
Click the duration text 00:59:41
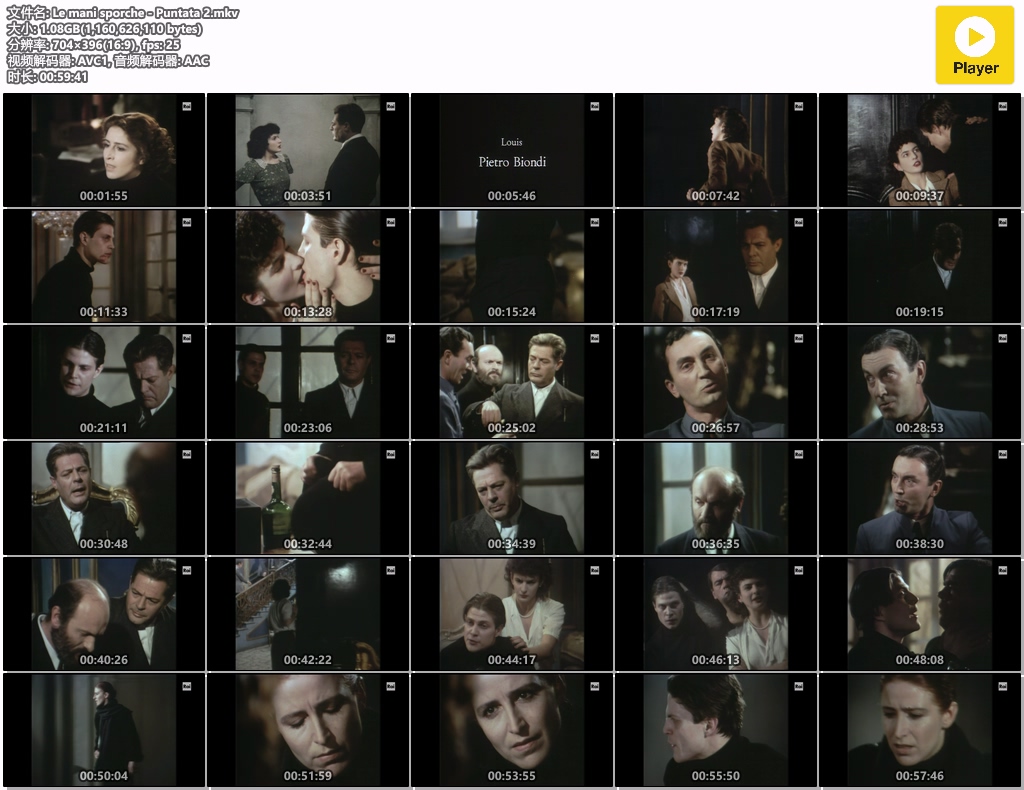tap(63, 77)
